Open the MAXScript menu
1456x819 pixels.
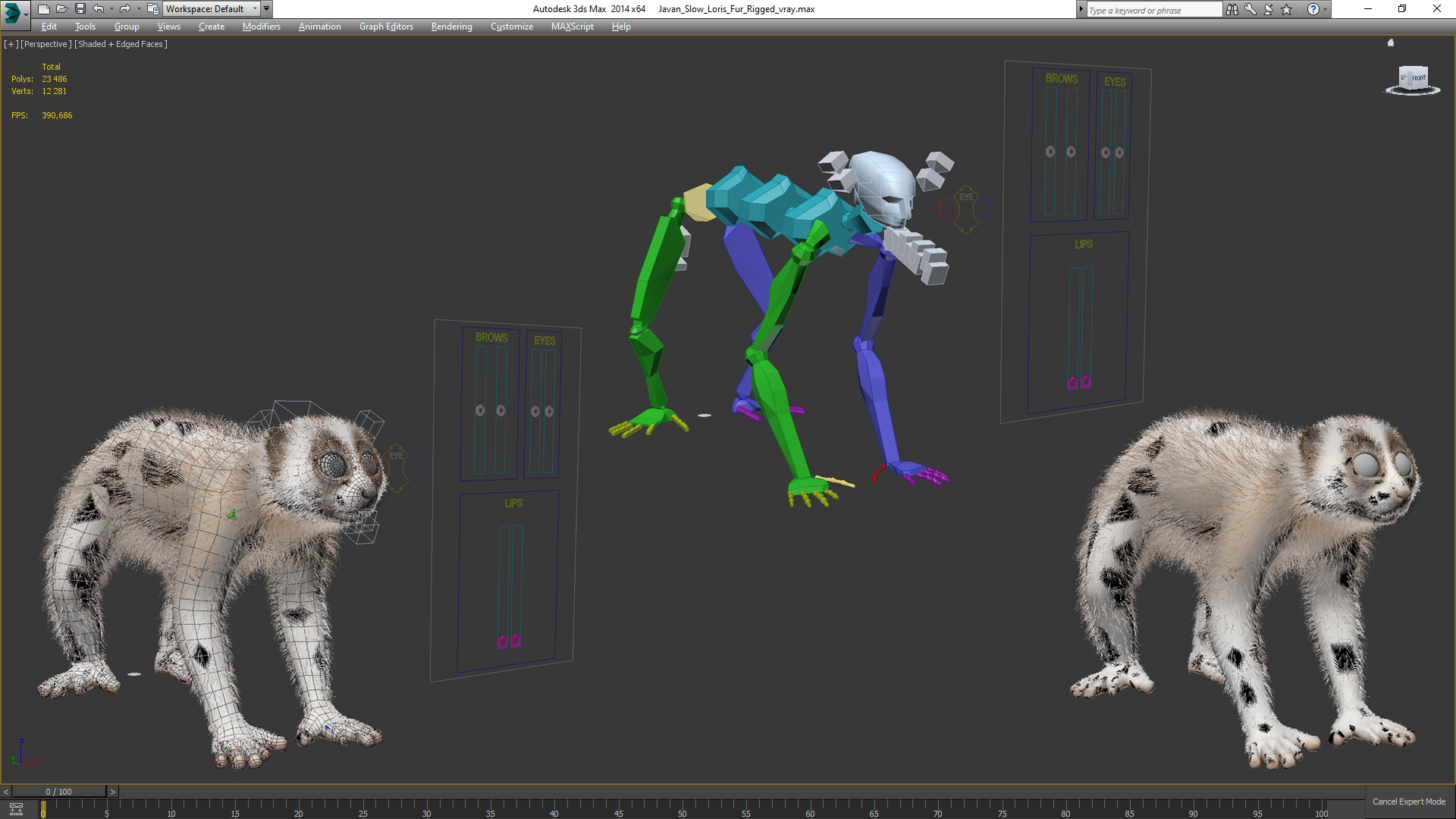tap(572, 27)
